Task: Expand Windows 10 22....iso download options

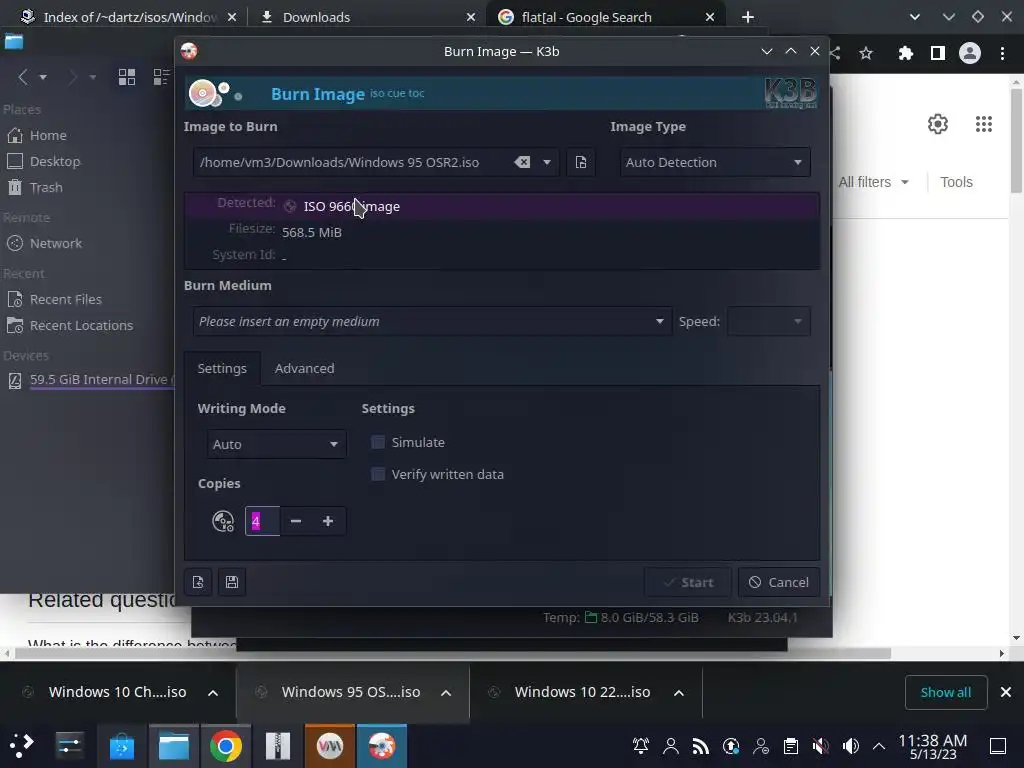Action: pos(679,693)
